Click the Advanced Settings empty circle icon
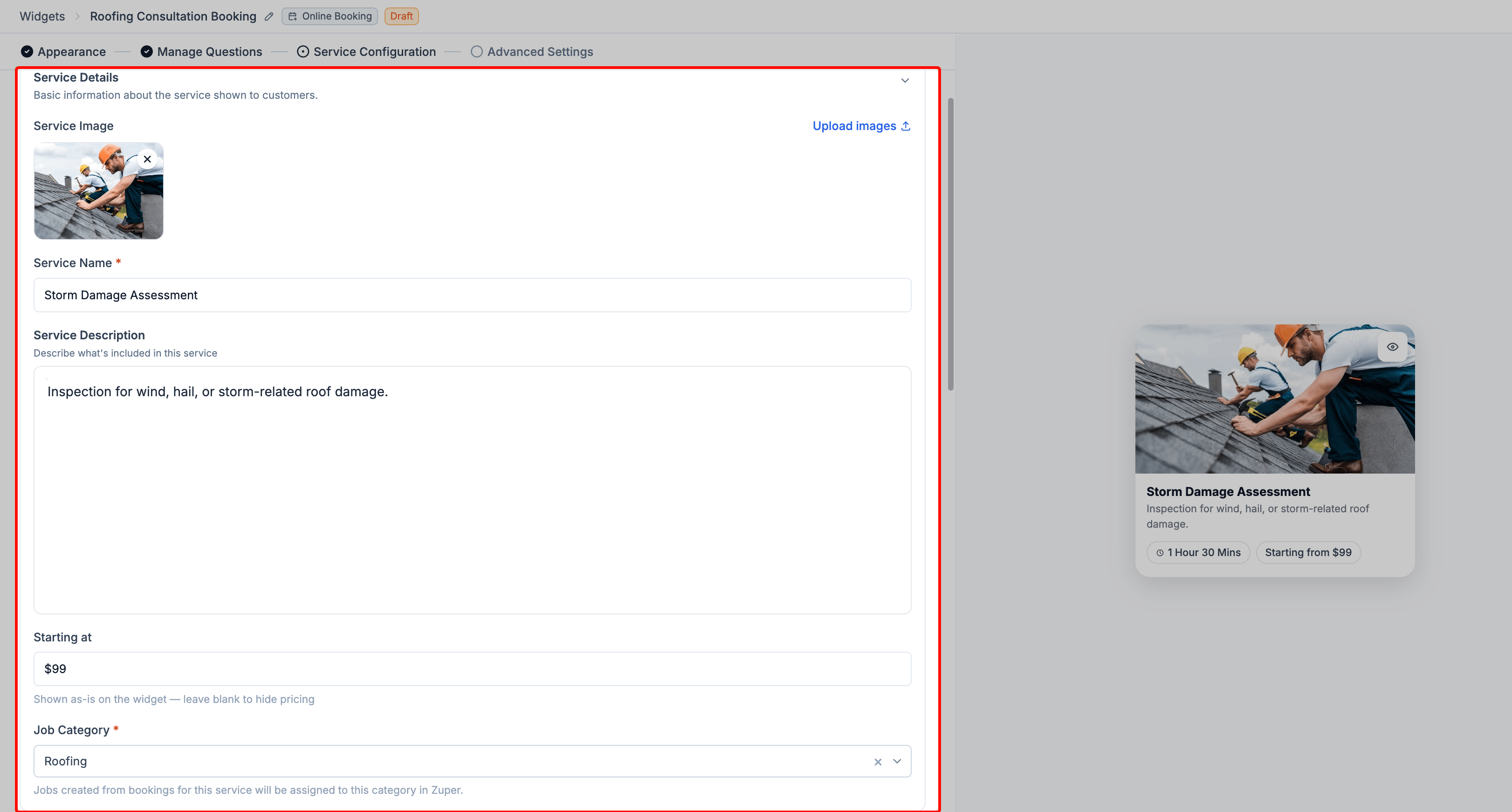1512x812 pixels. [477, 52]
